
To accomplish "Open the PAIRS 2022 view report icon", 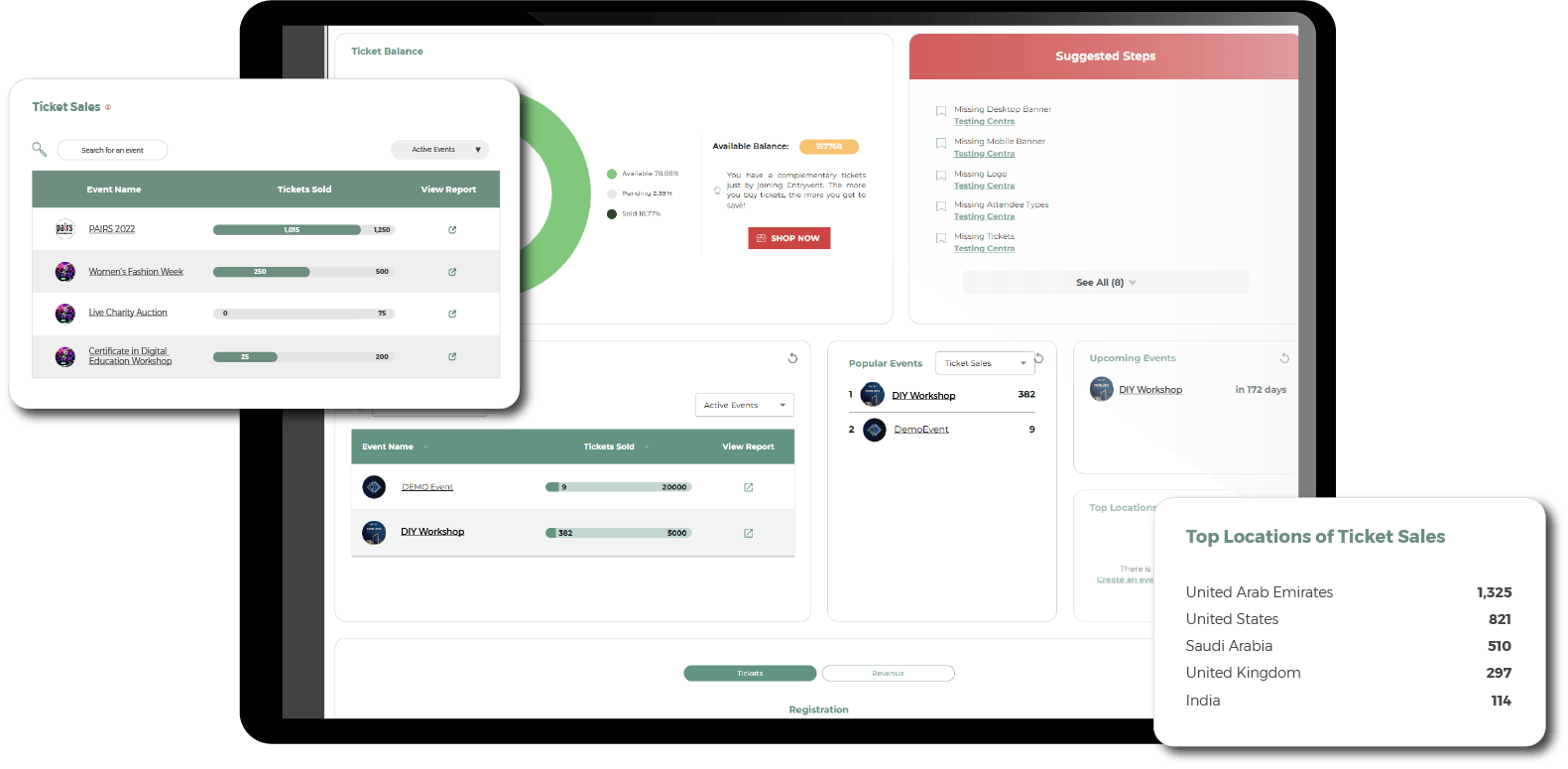I will coord(452,230).
